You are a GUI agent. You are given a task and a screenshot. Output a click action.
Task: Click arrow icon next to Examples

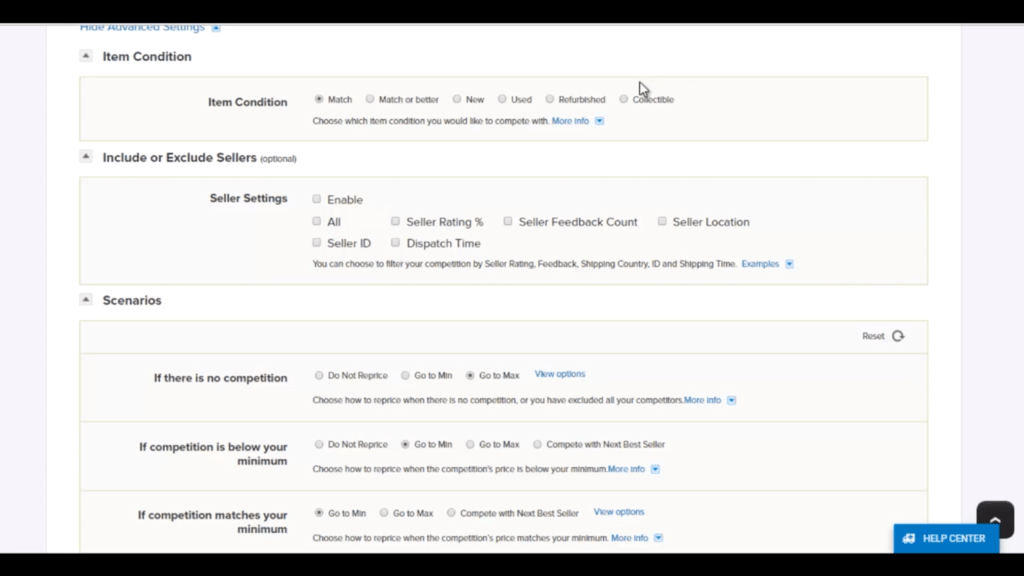pyautogui.click(x=789, y=264)
